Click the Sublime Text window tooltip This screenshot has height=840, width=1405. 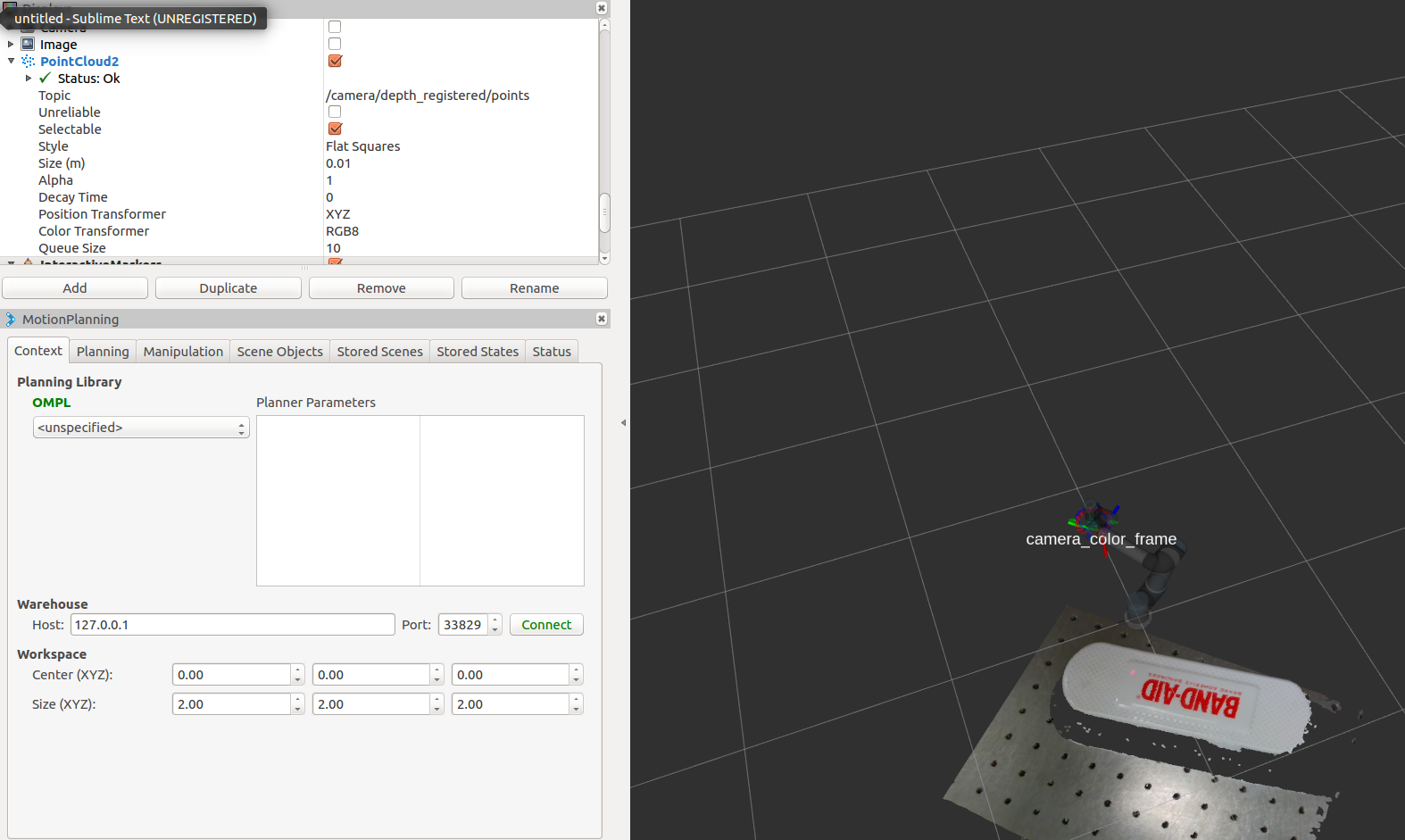[x=136, y=18]
